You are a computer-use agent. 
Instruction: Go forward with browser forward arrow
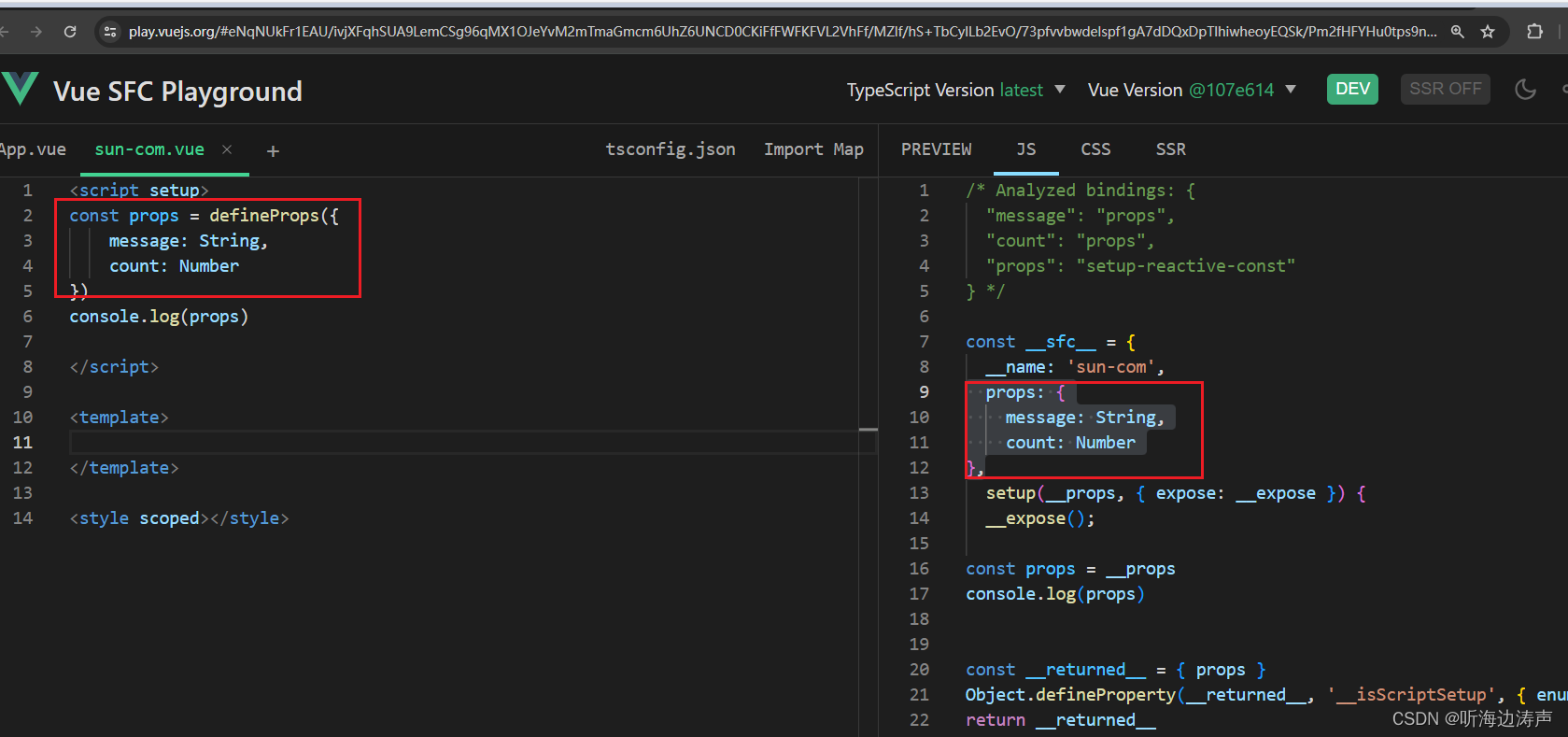tap(36, 32)
